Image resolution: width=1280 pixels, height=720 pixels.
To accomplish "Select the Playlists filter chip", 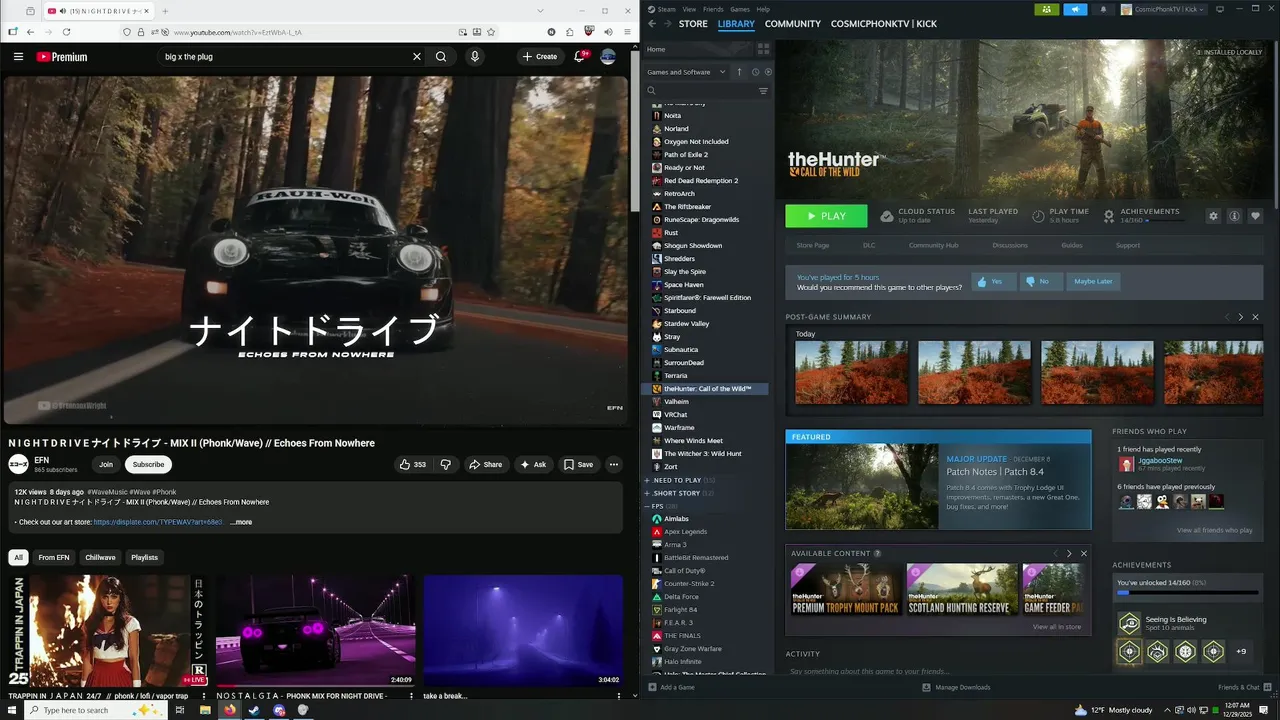I will coord(145,557).
